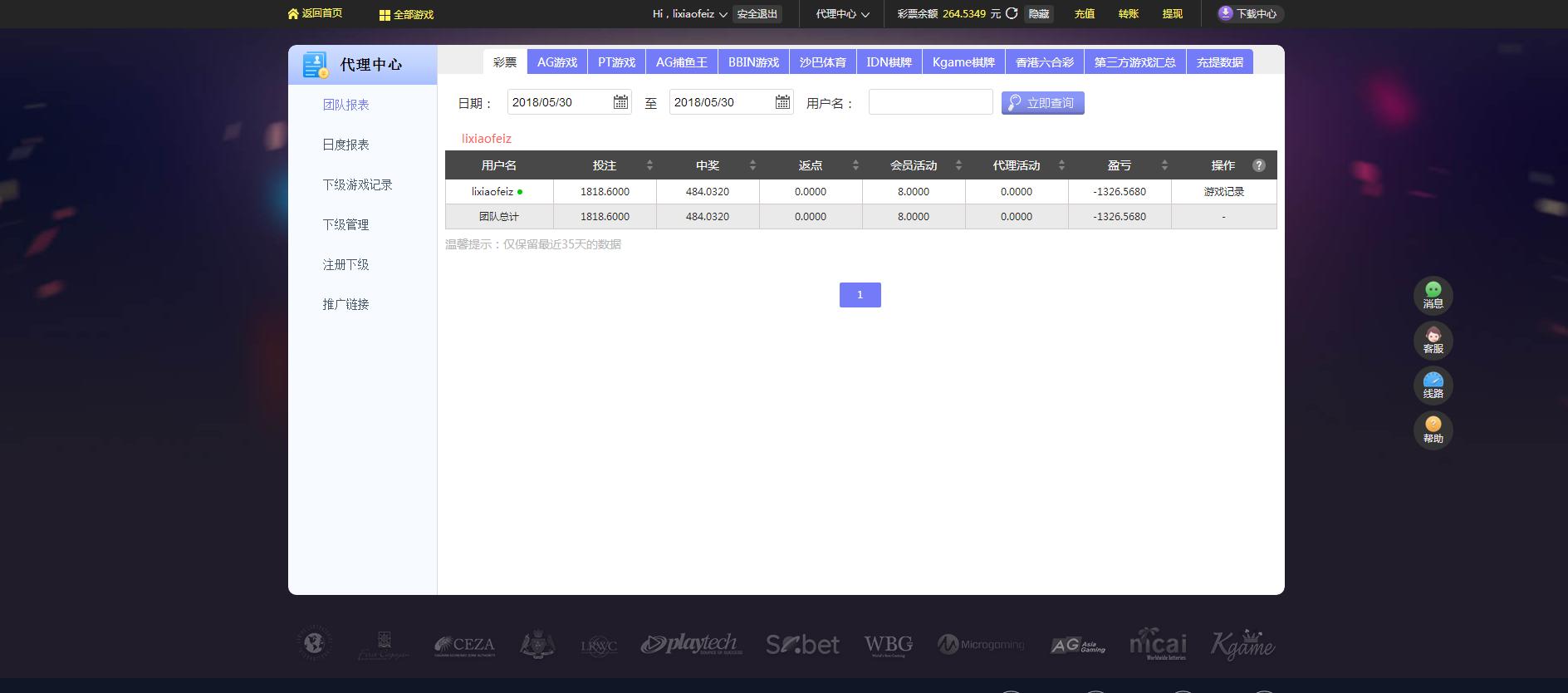The width and height of the screenshot is (1568, 693).
Task: Click the SBOBET logo in footer
Action: (802, 644)
